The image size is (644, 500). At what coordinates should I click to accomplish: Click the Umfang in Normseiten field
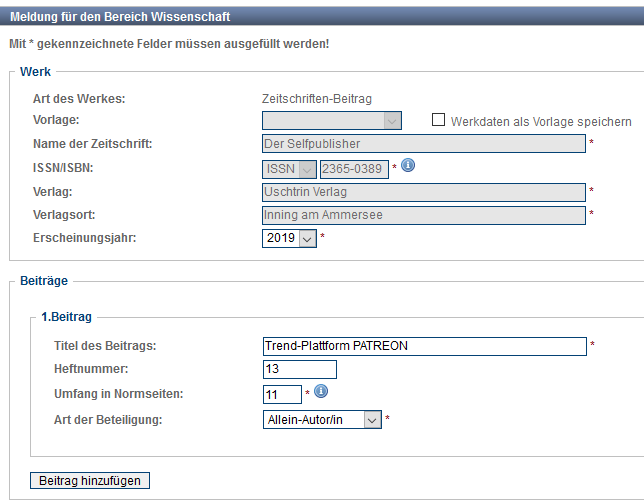click(281, 395)
